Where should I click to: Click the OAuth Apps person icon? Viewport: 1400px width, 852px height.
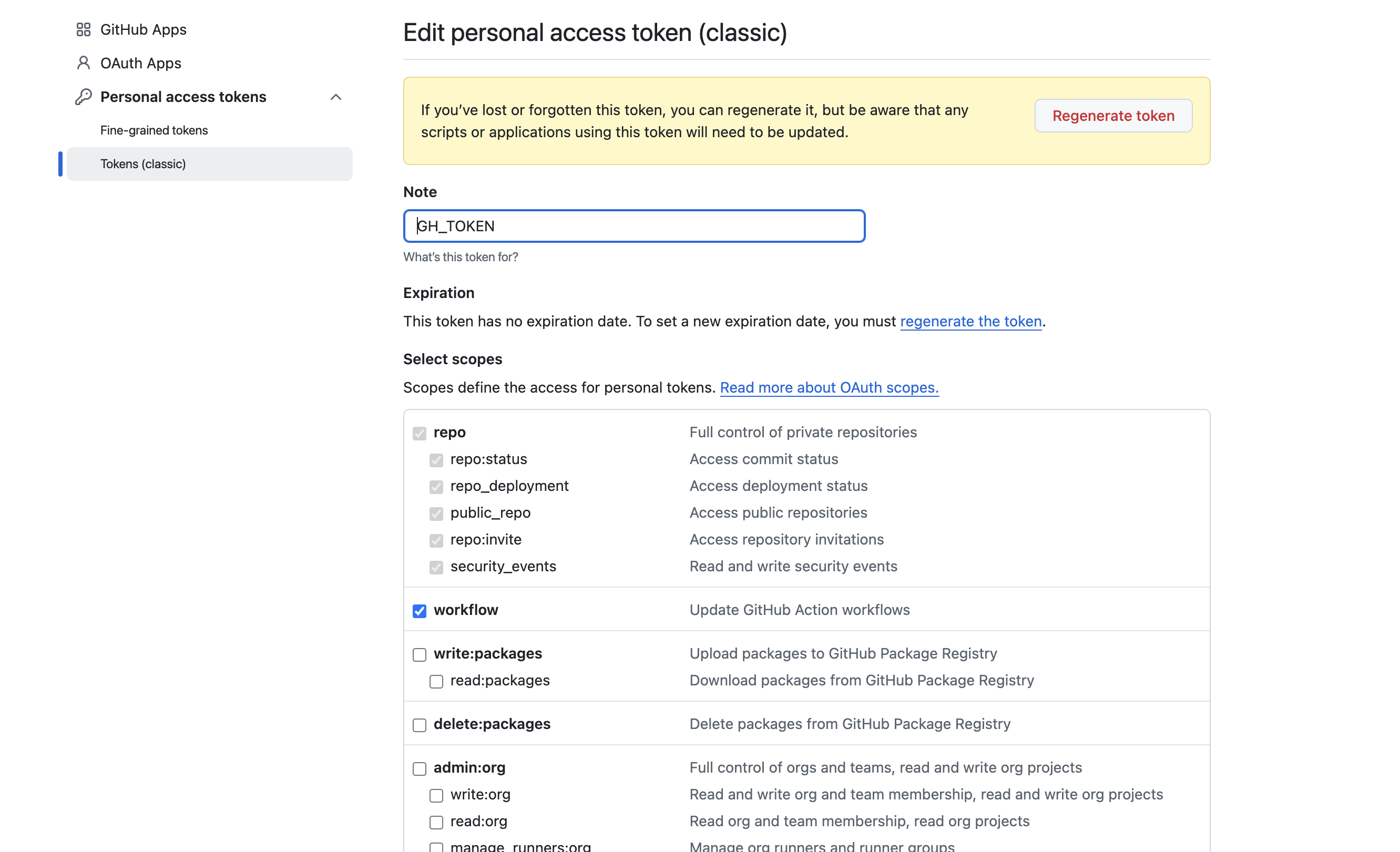[x=84, y=63]
